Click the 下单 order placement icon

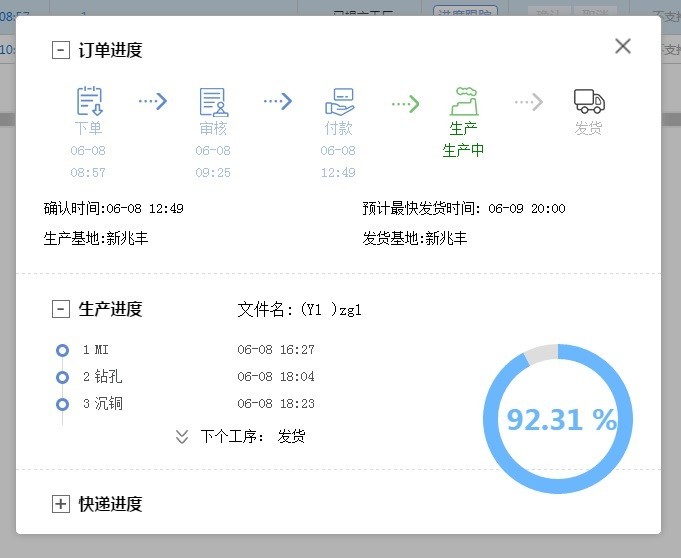tap(89, 101)
